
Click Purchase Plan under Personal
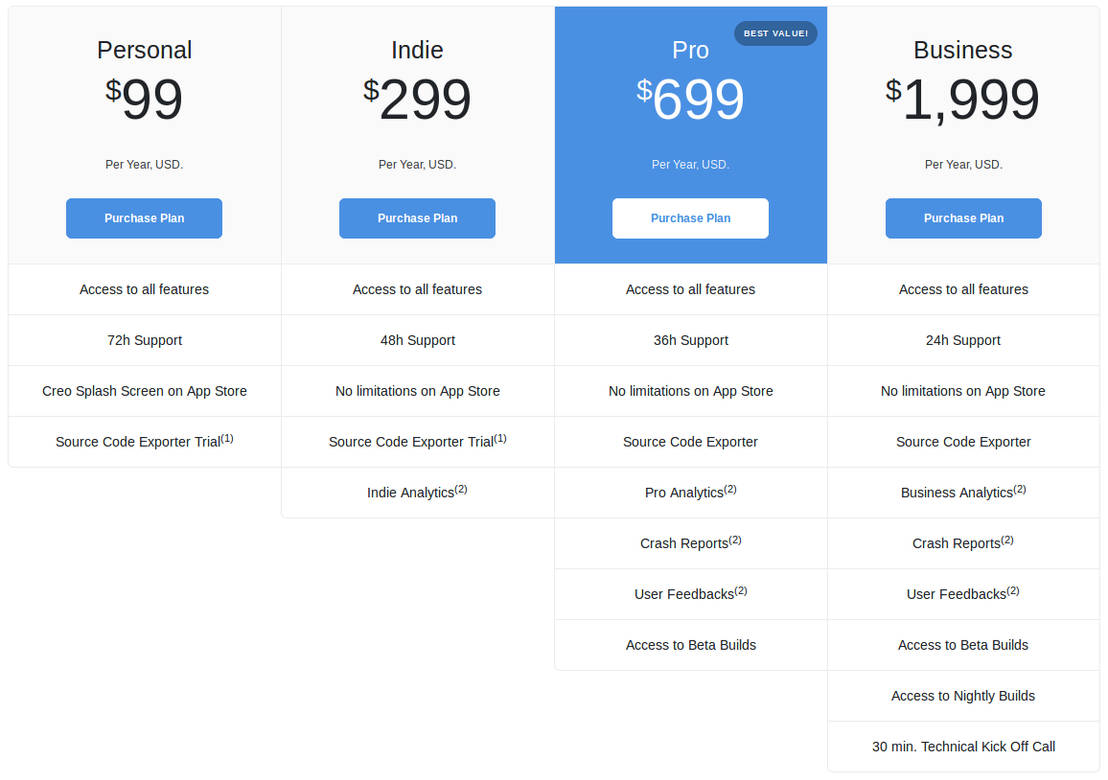point(144,218)
